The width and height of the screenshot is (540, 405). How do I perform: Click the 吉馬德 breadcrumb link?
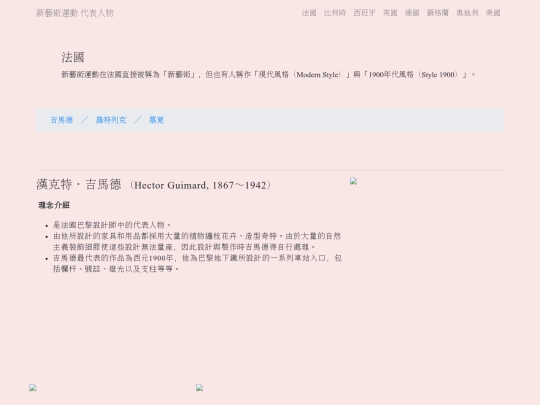(62, 120)
